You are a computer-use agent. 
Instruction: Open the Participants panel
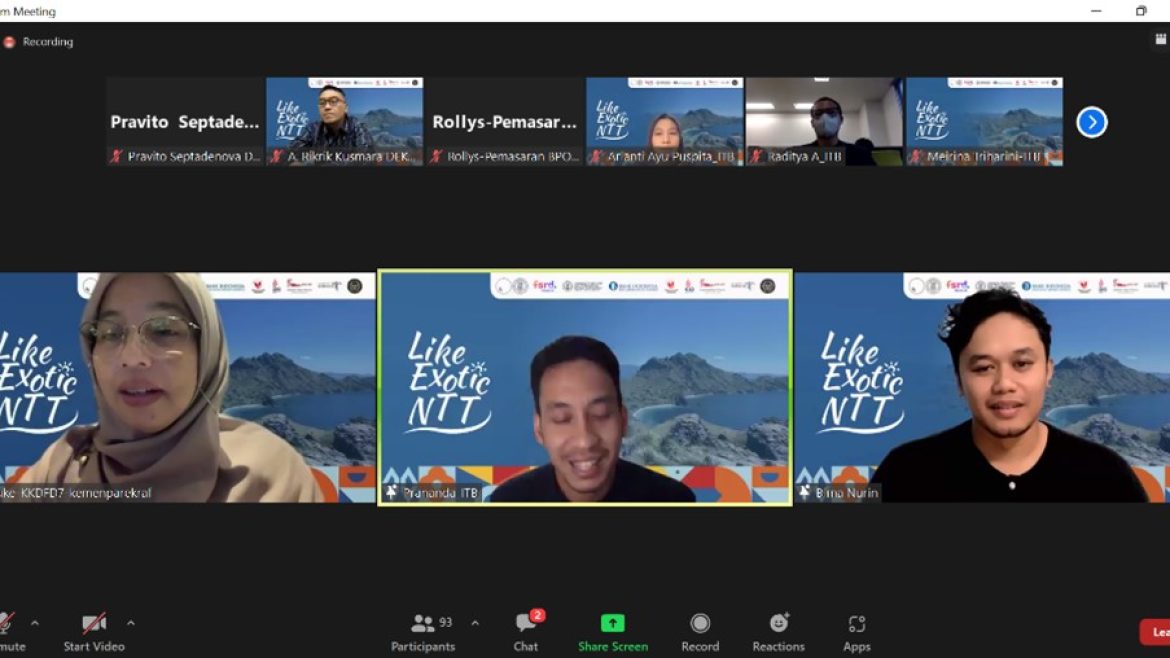coord(423,632)
